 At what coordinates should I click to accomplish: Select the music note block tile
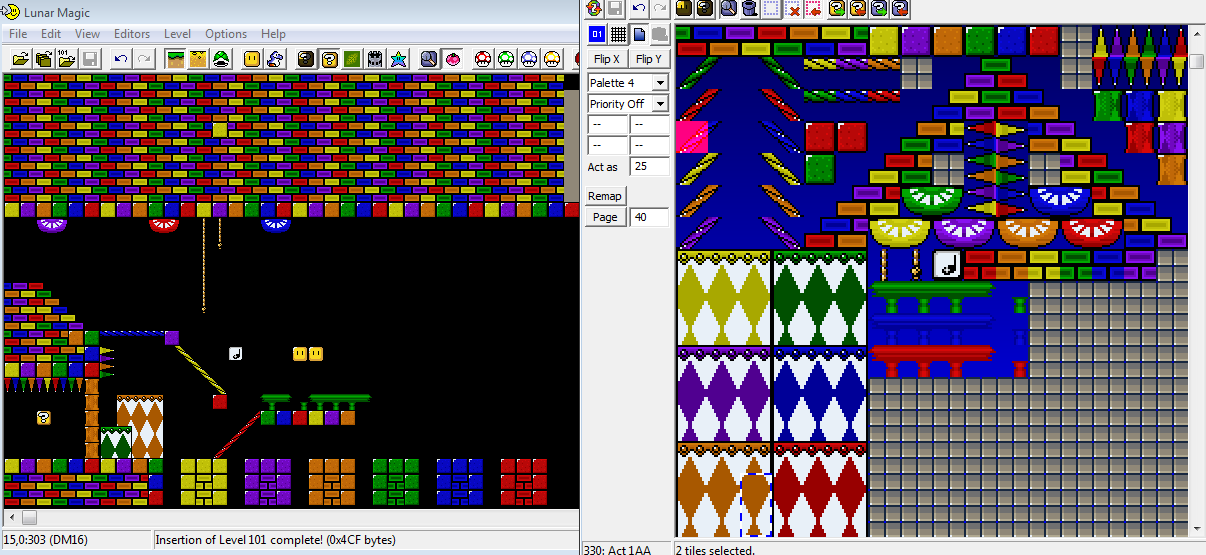coord(948,264)
